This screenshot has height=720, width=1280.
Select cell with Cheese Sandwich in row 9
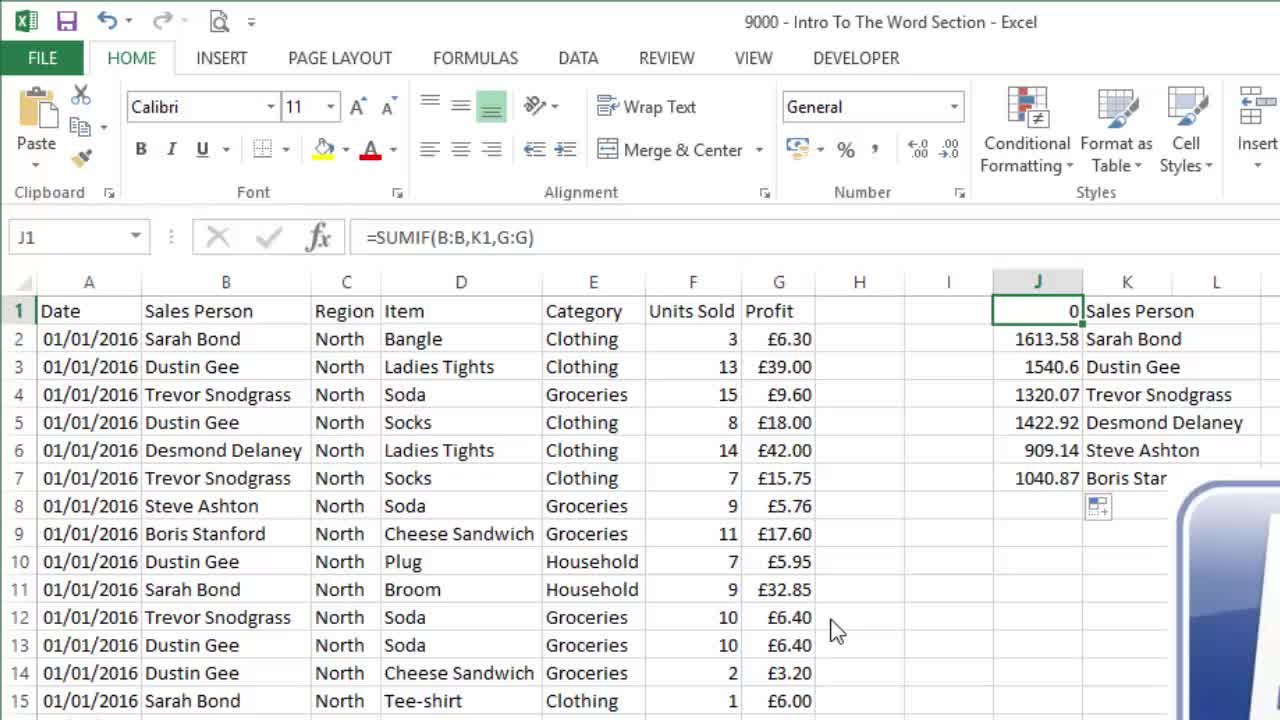pyautogui.click(x=460, y=534)
